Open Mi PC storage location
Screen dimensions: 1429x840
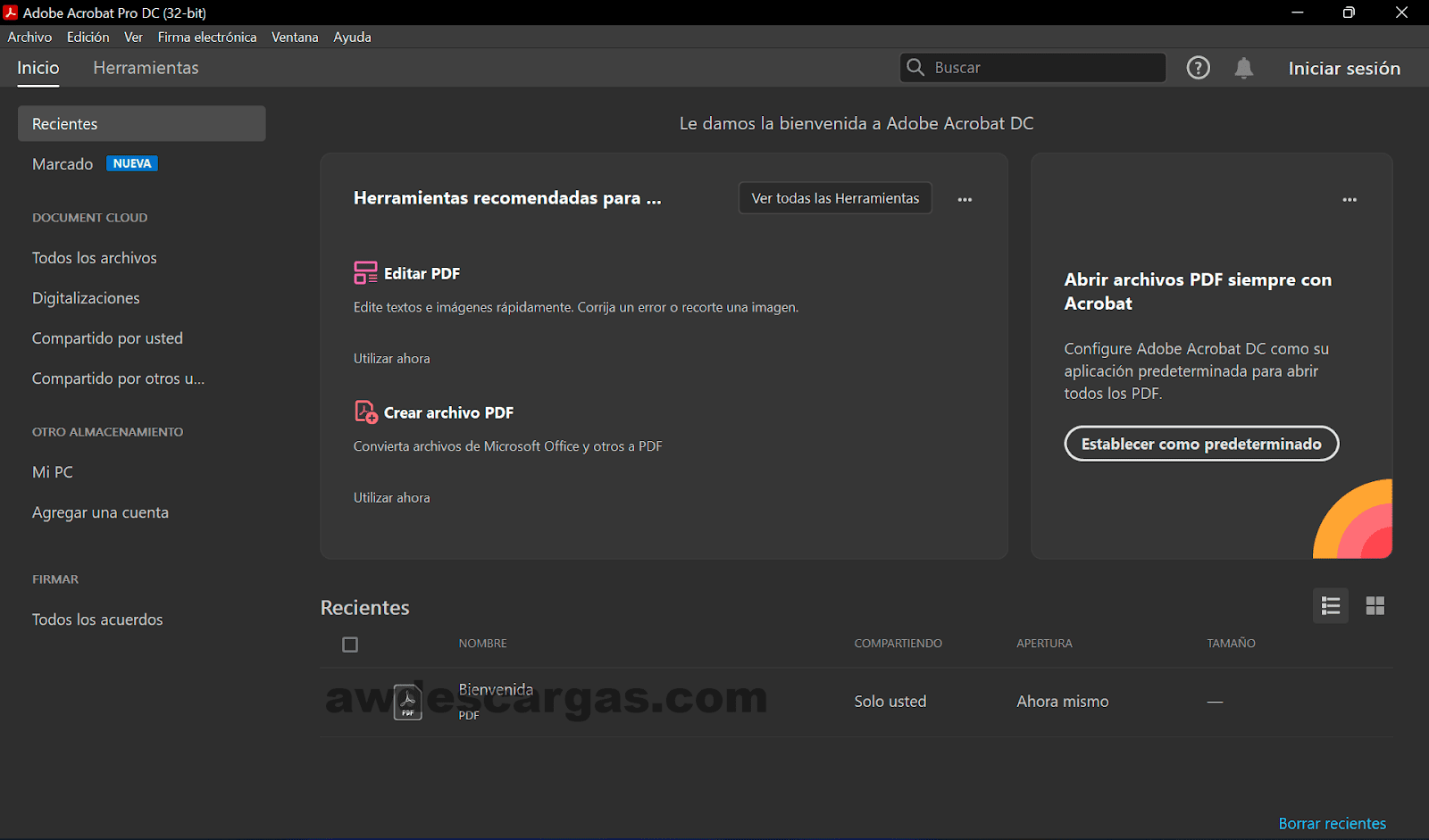click(x=53, y=472)
